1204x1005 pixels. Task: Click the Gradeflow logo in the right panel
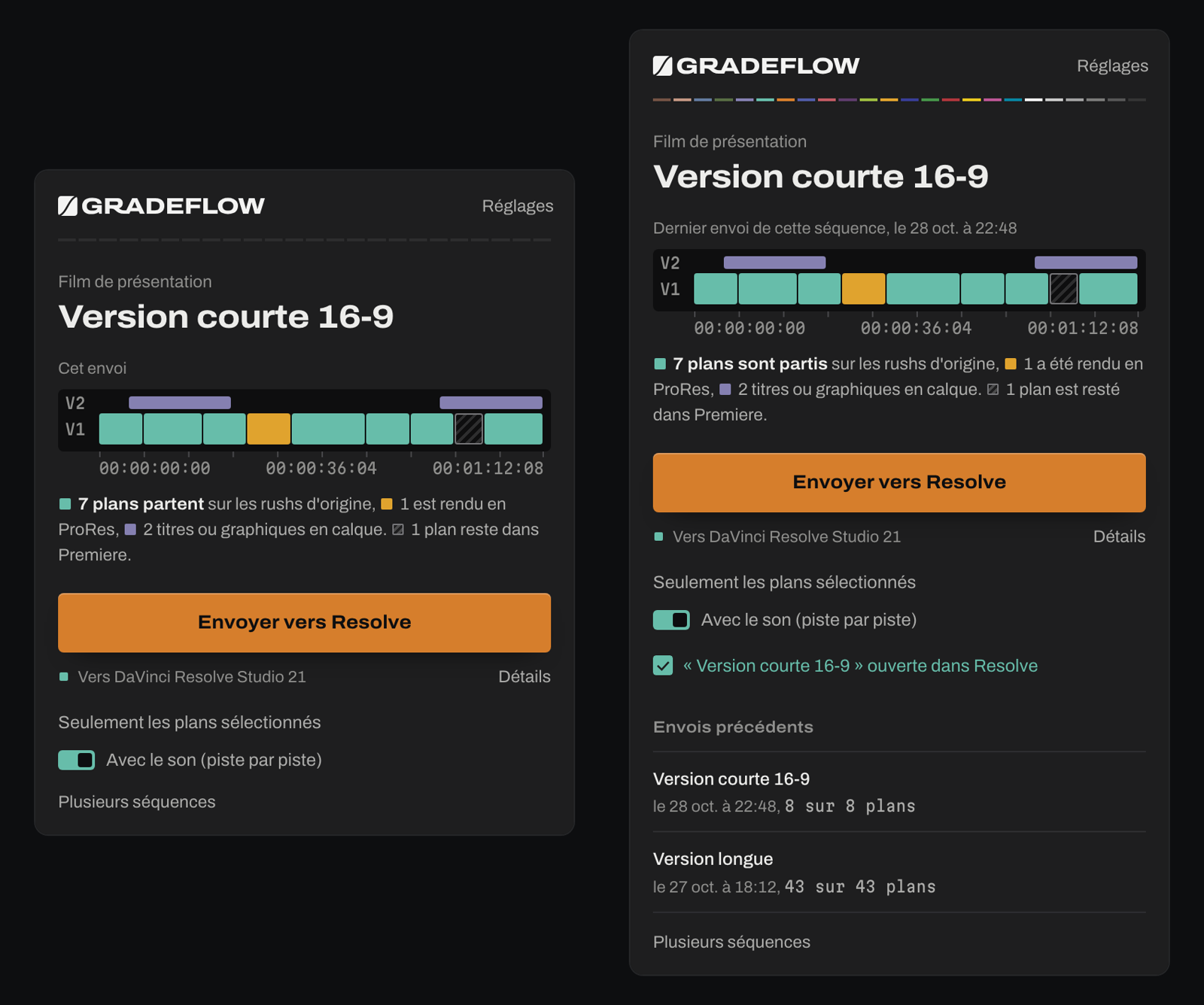[756, 66]
